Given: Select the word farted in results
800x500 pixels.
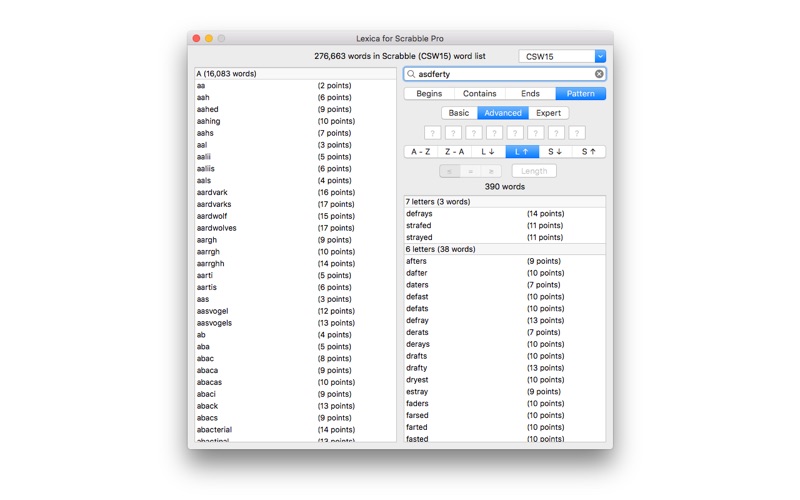Looking at the screenshot, I should coord(505,427).
